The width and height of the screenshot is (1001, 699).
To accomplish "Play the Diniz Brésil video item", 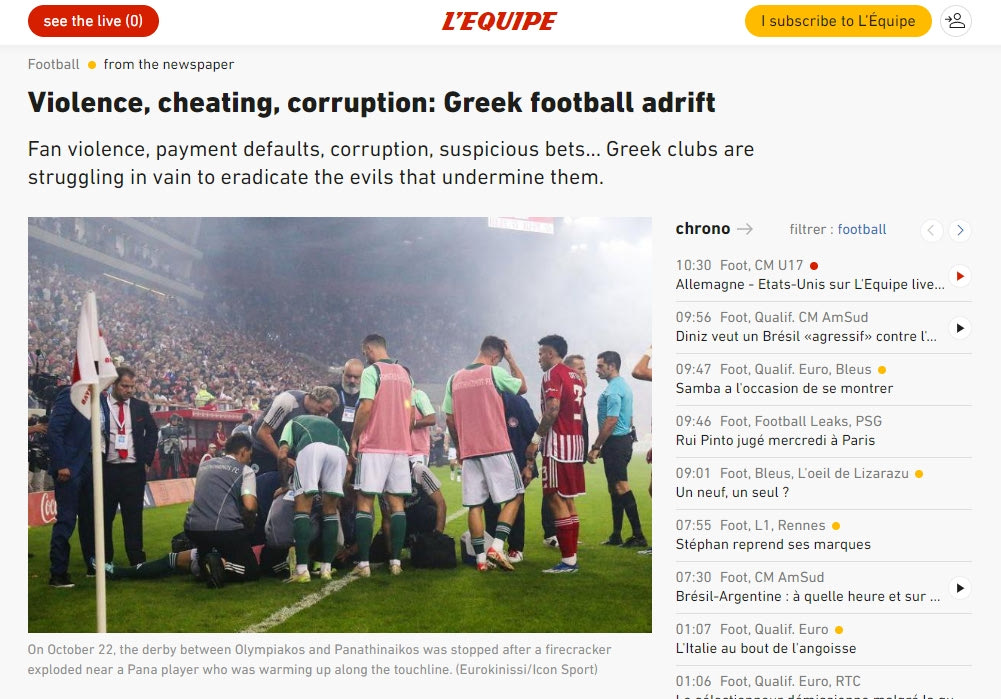I will pyautogui.click(x=960, y=328).
